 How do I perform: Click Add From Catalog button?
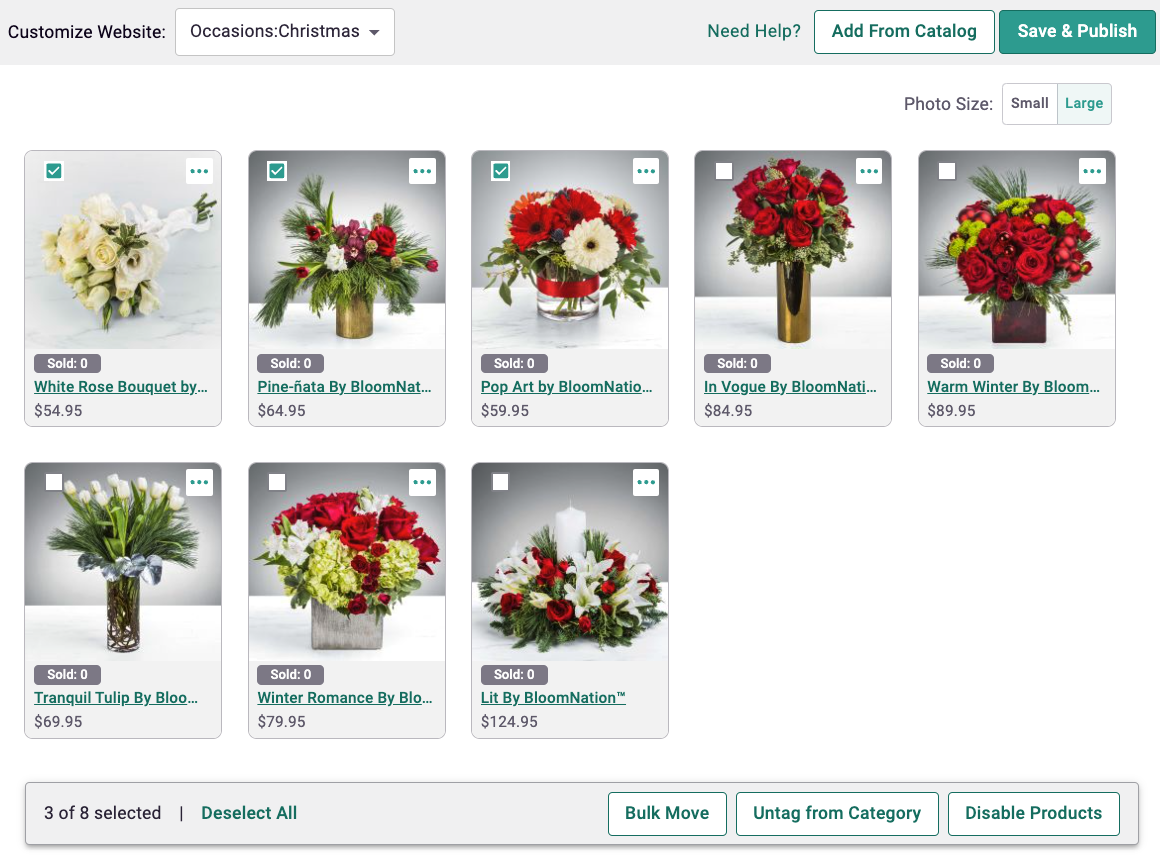904,32
